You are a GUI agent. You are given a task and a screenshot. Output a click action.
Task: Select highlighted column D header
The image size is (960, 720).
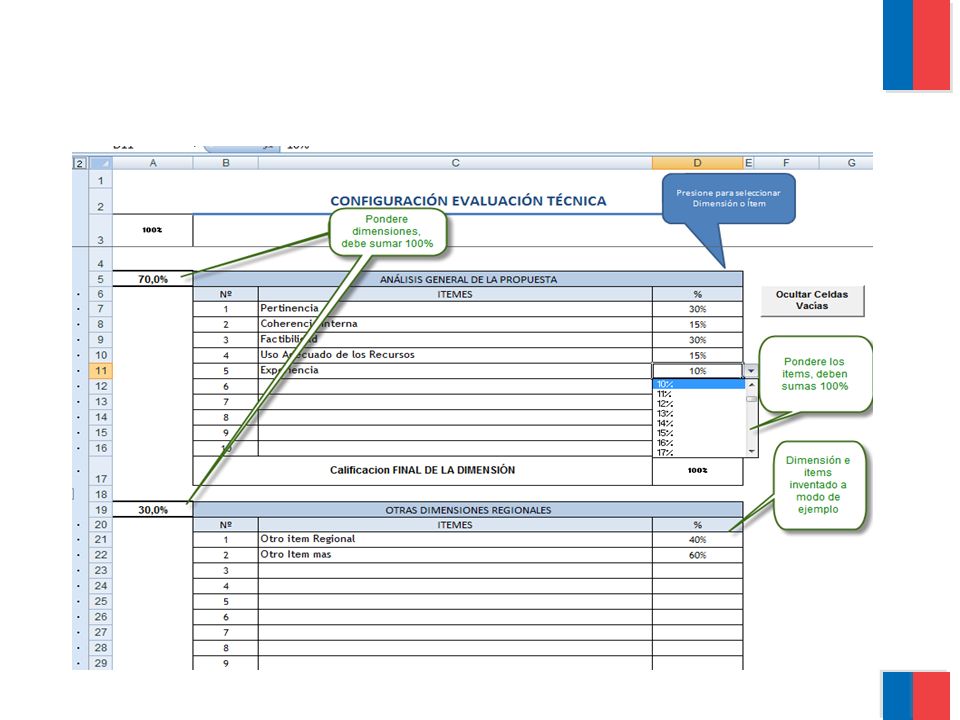[x=697, y=163]
